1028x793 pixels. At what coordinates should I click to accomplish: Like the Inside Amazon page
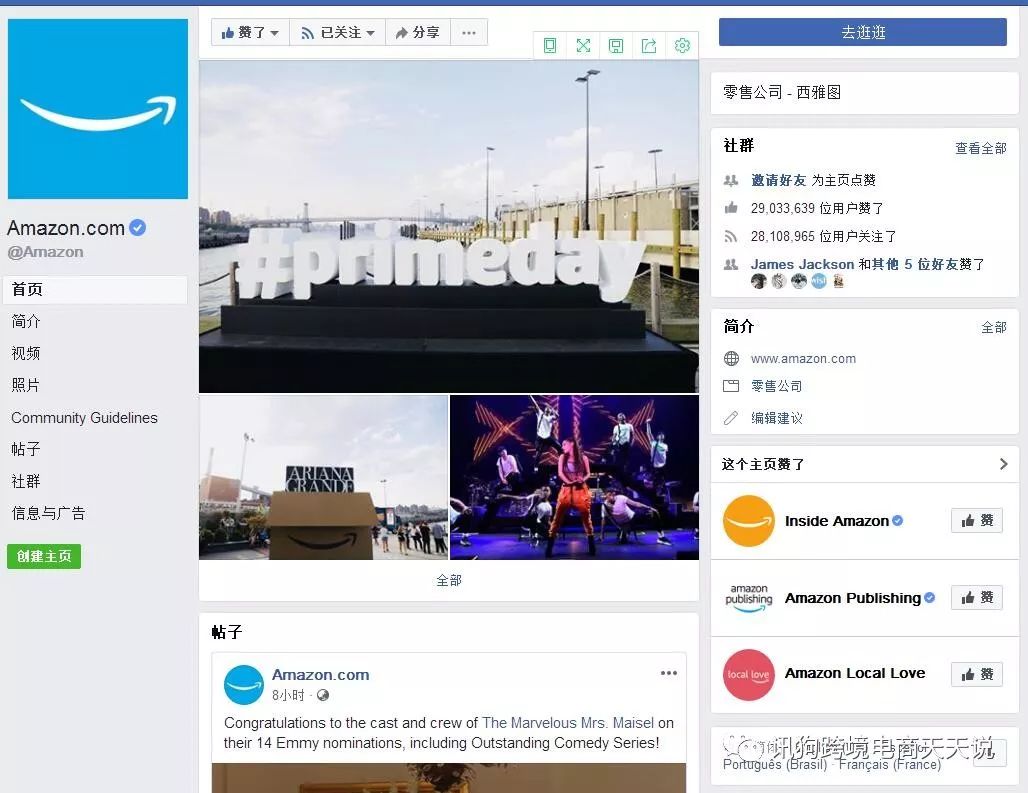977,521
